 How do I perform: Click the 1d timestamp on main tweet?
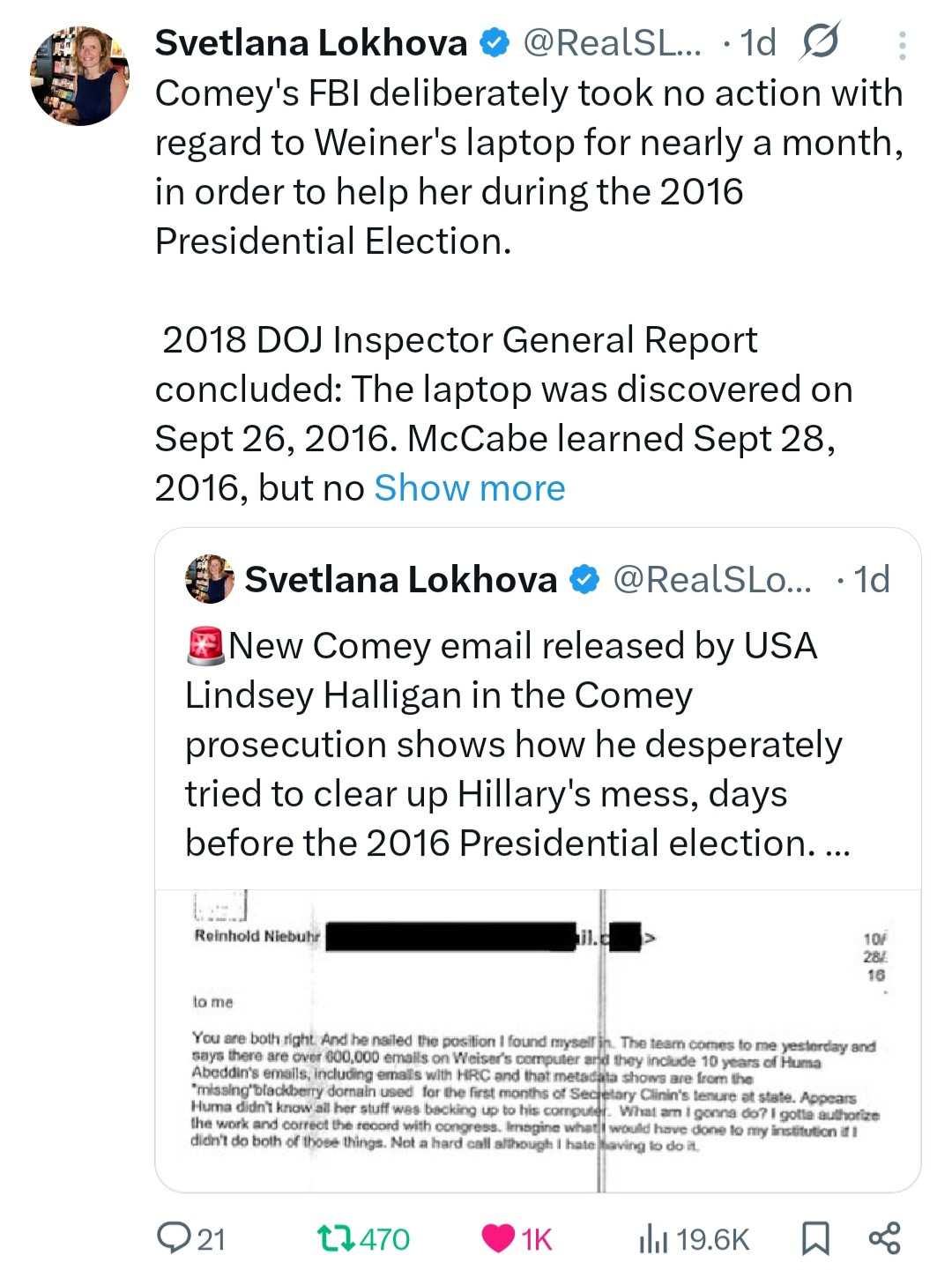pos(757,42)
